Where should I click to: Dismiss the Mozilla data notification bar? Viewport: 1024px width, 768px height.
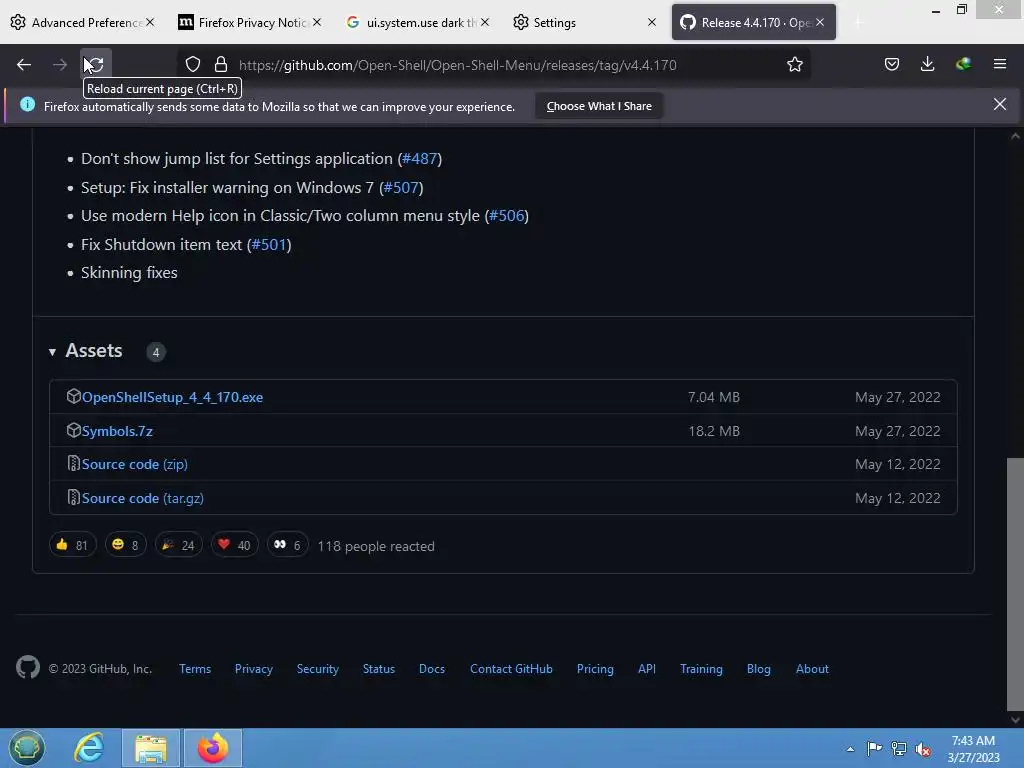click(1000, 104)
